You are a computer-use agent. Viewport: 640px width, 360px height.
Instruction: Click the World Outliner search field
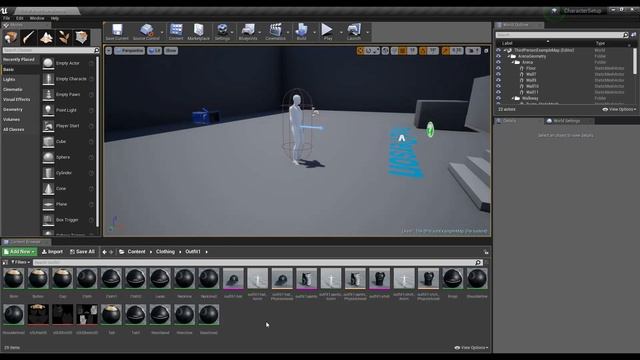tap(562, 35)
